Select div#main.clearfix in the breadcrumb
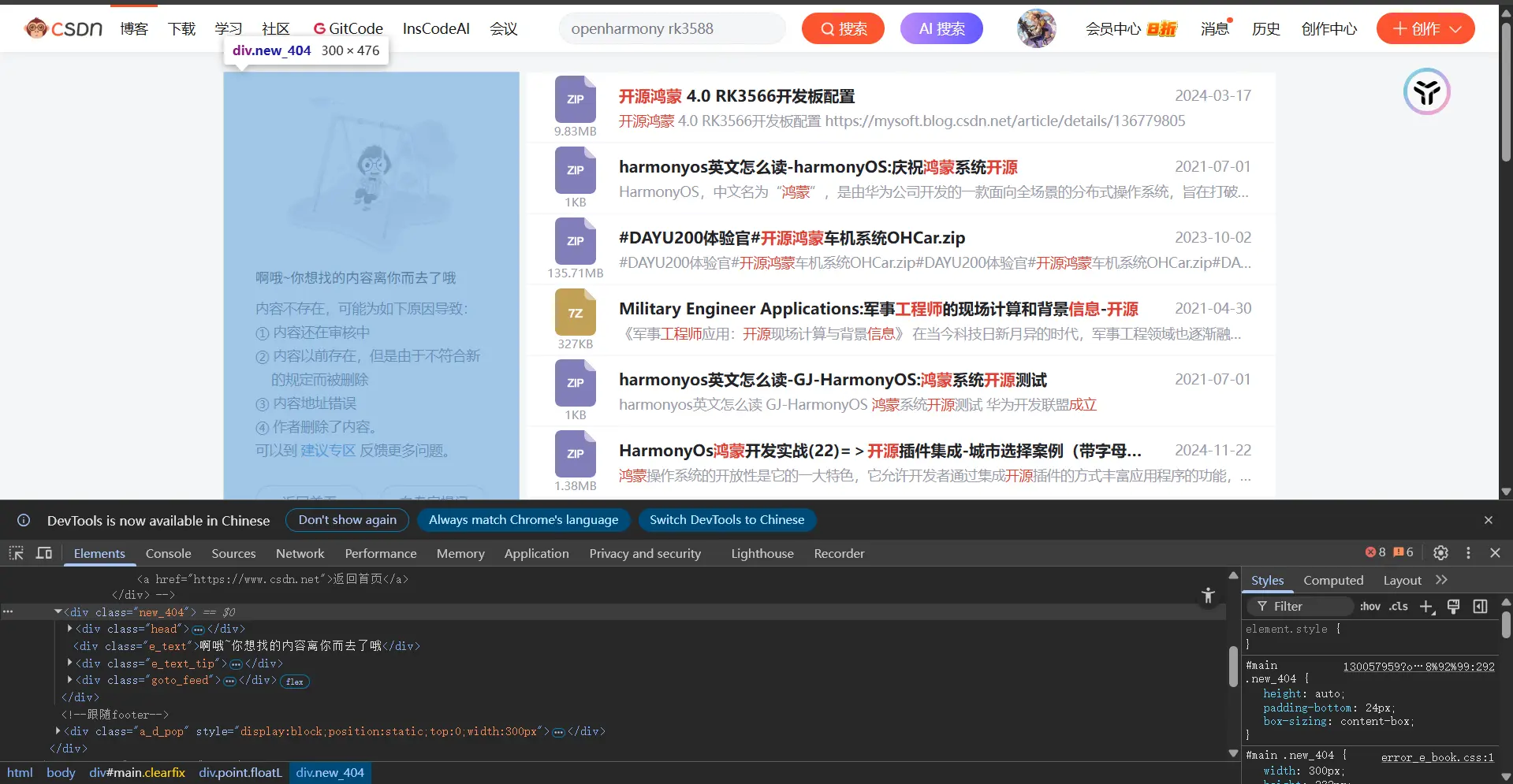The width and height of the screenshot is (1513, 784). click(137, 773)
